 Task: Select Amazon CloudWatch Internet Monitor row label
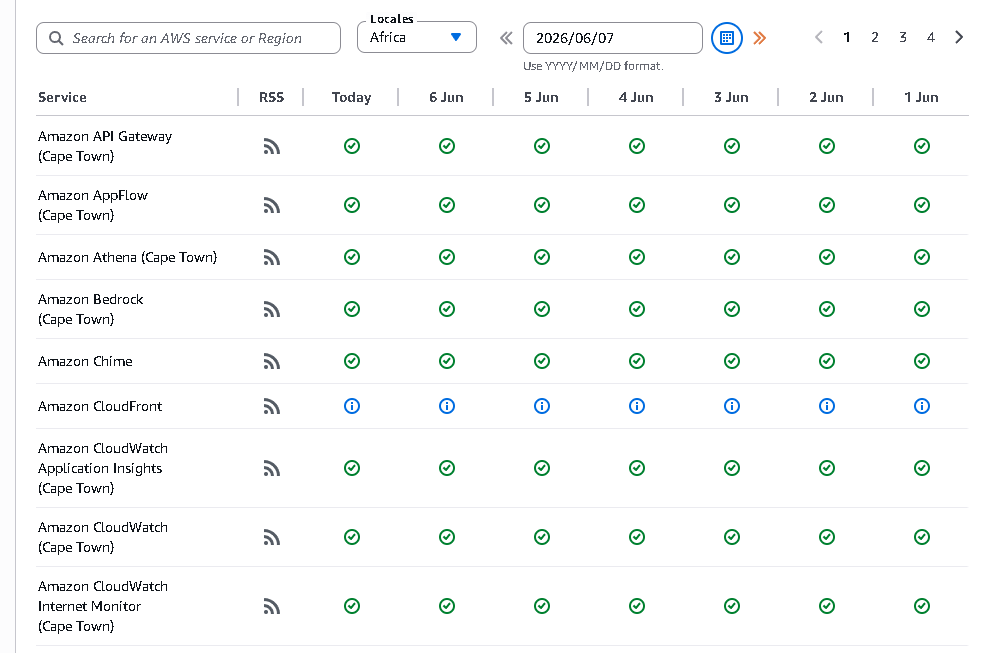pos(103,606)
